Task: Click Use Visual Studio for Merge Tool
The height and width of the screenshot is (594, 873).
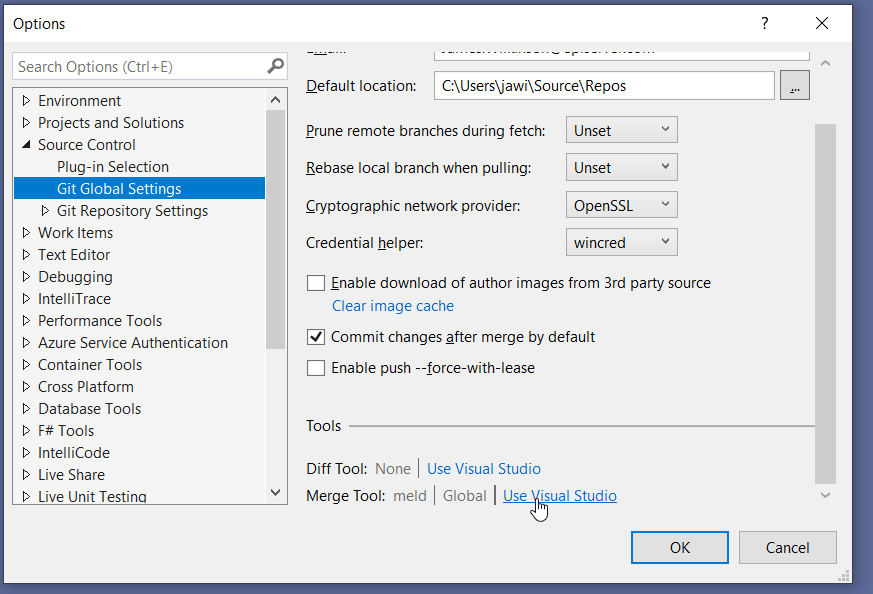Action: [x=559, y=496]
